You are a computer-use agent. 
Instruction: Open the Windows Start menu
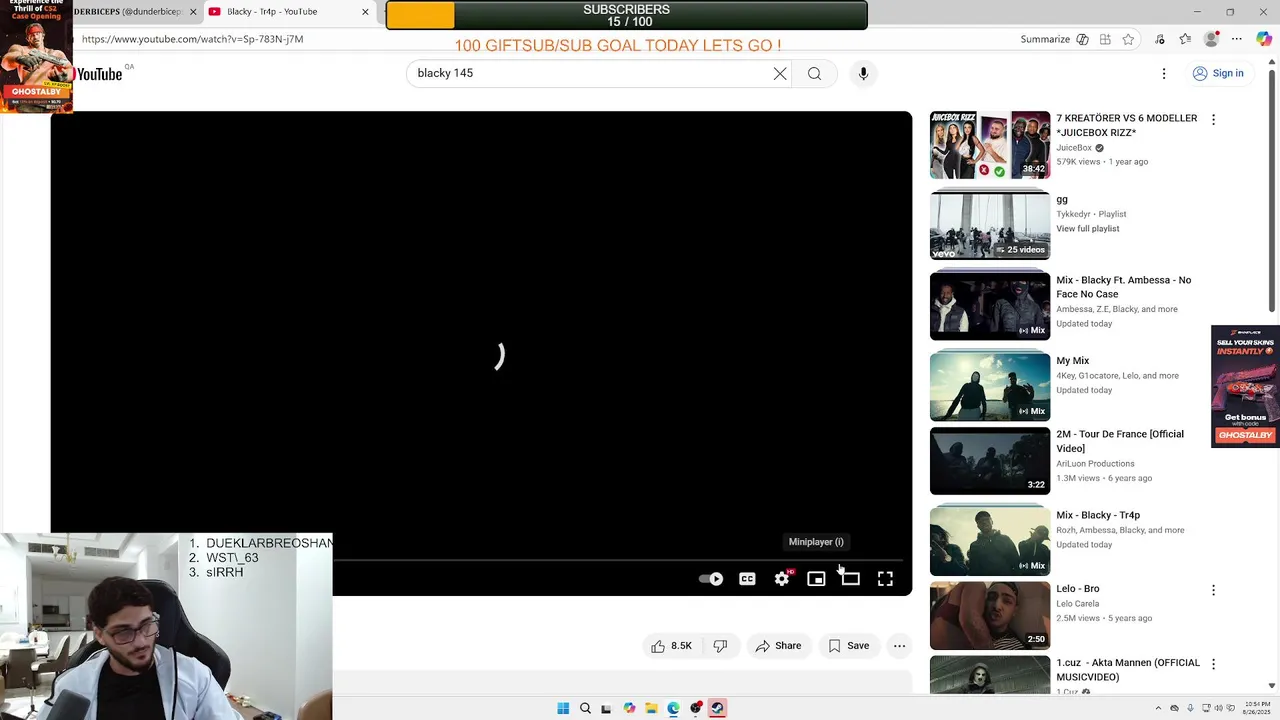pos(563,708)
